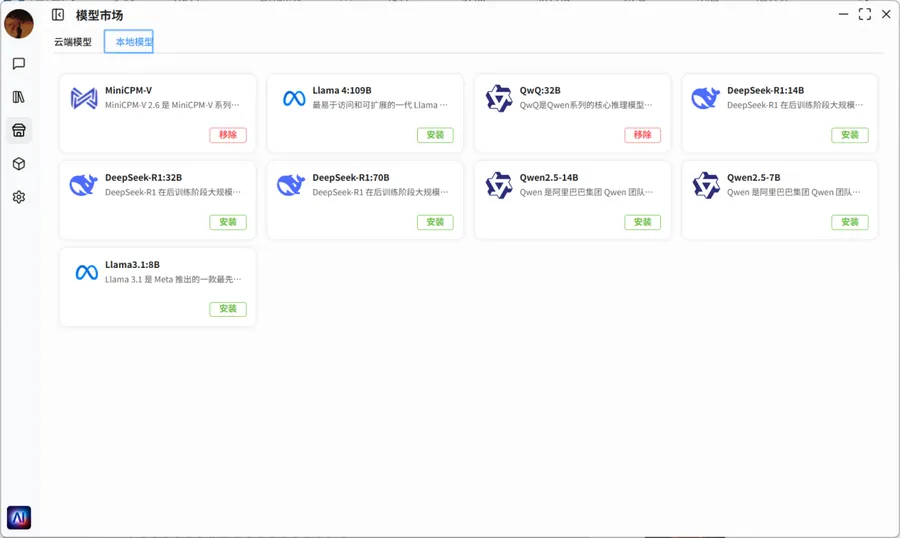The width and height of the screenshot is (900, 538).
Task: Click the AI app logo bottom-left
Action: click(x=19, y=517)
